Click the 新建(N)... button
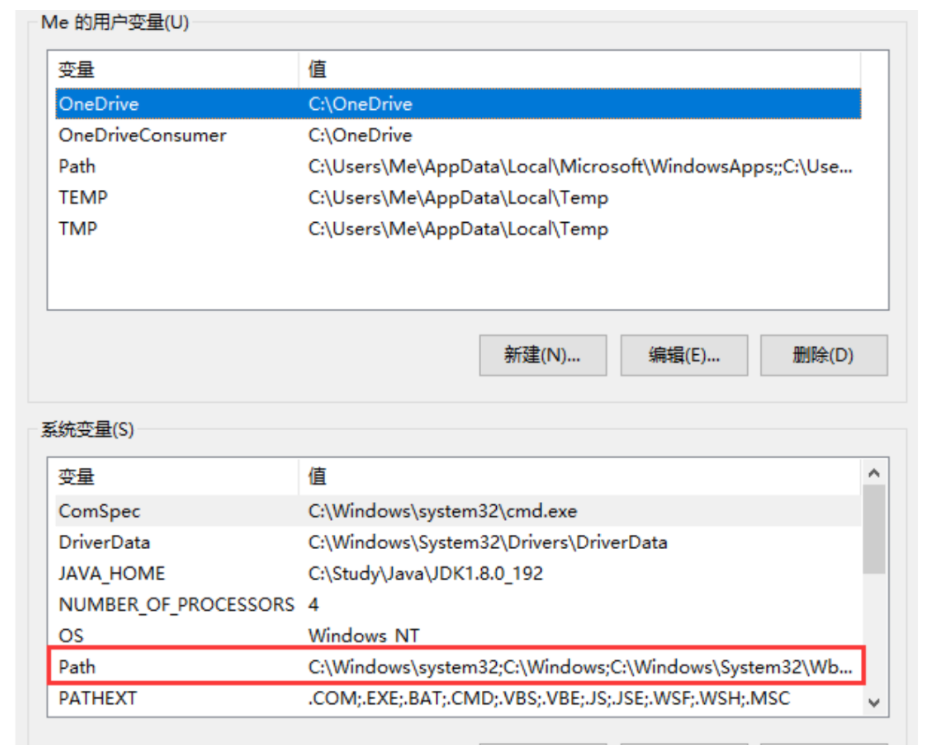Viewport: 950px width, 745px height. point(543,355)
